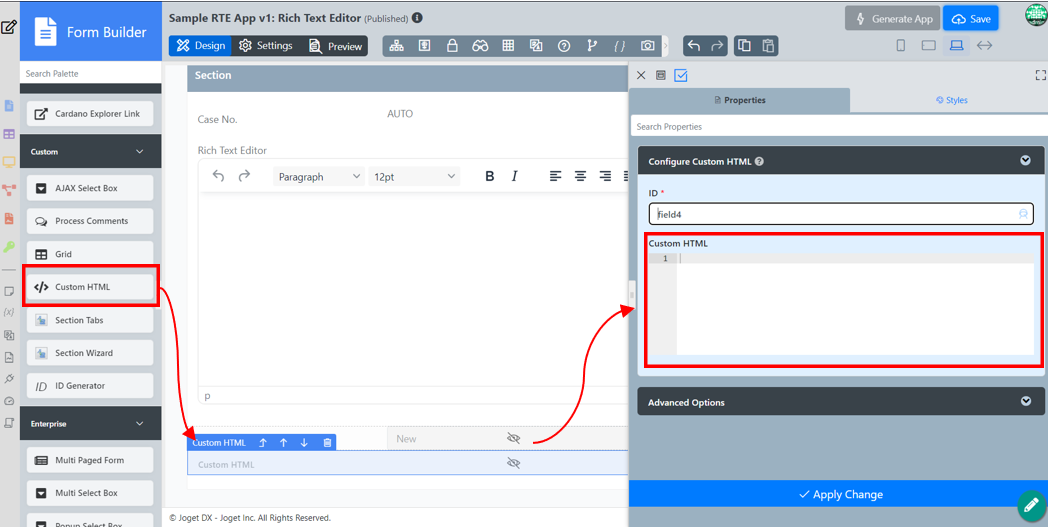Click into the Search Properties field

(x=838, y=127)
